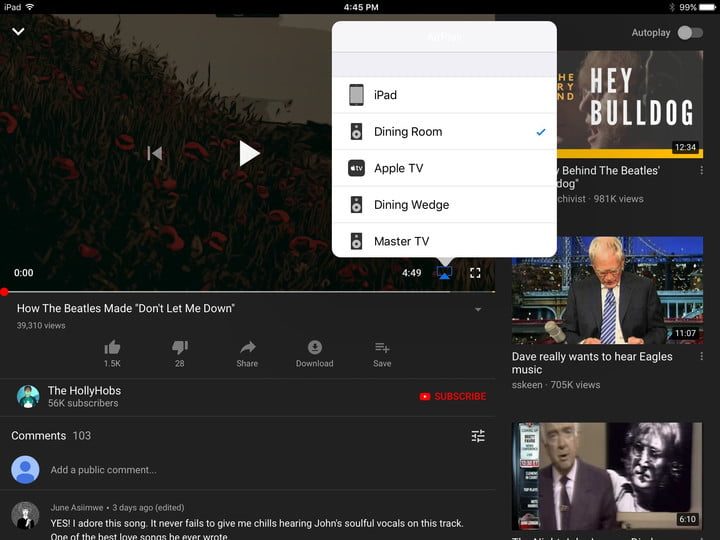Collapse the video player with the down chevron
Viewport: 720px width, 540px height.
(18, 32)
